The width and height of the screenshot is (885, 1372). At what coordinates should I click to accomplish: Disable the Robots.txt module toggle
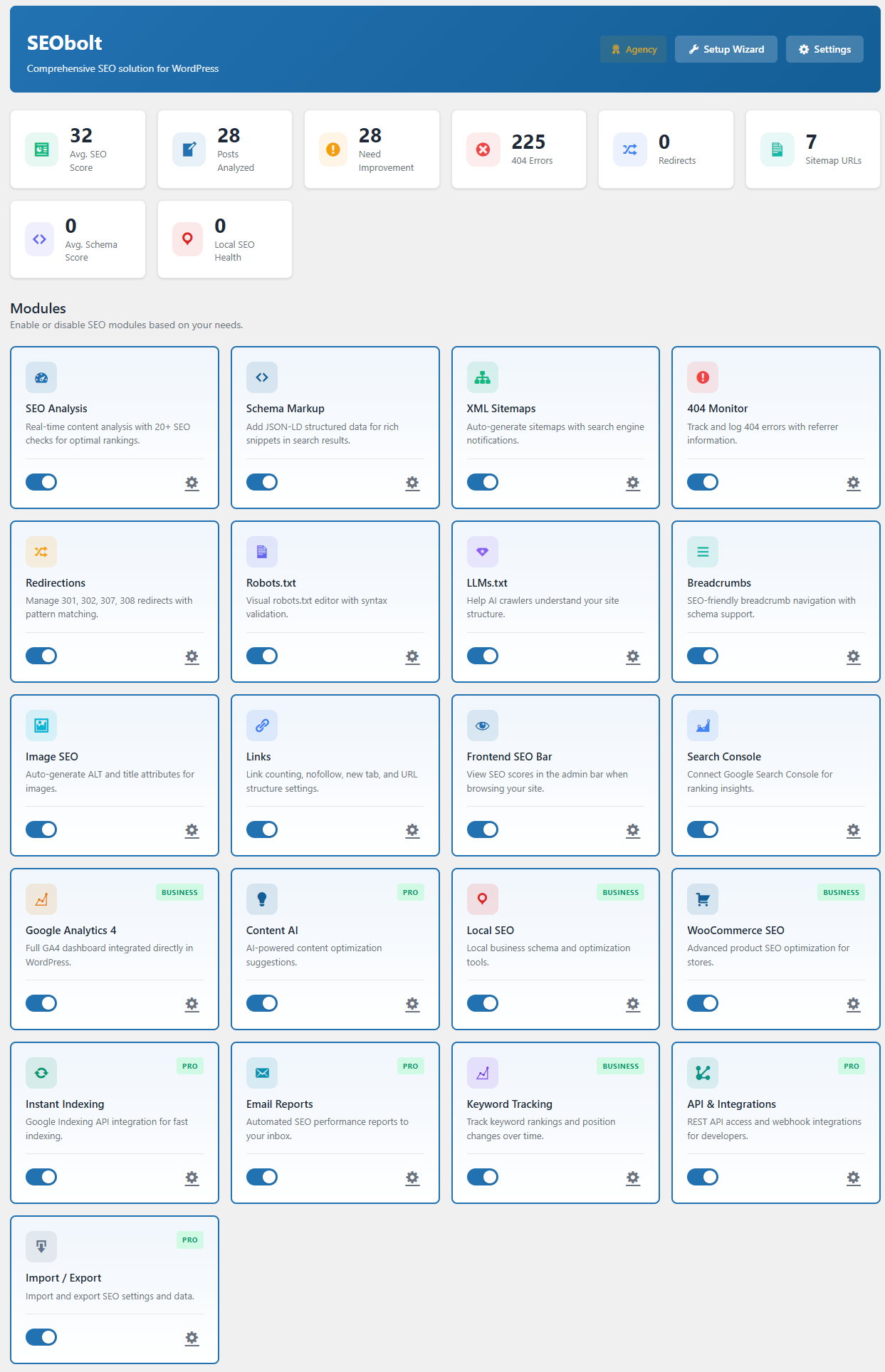tap(261, 656)
